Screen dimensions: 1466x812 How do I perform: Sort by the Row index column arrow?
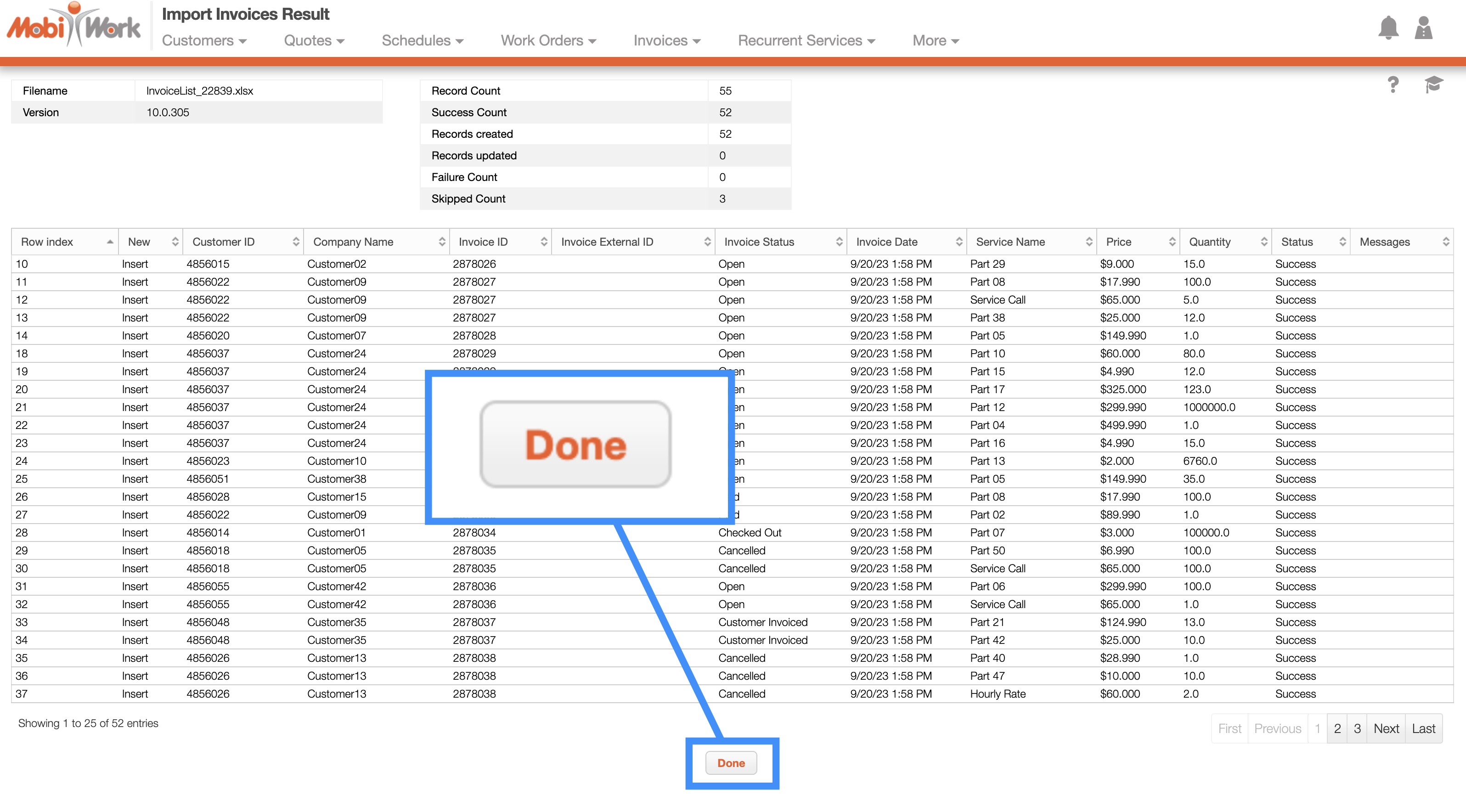click(x=109, y=242)
